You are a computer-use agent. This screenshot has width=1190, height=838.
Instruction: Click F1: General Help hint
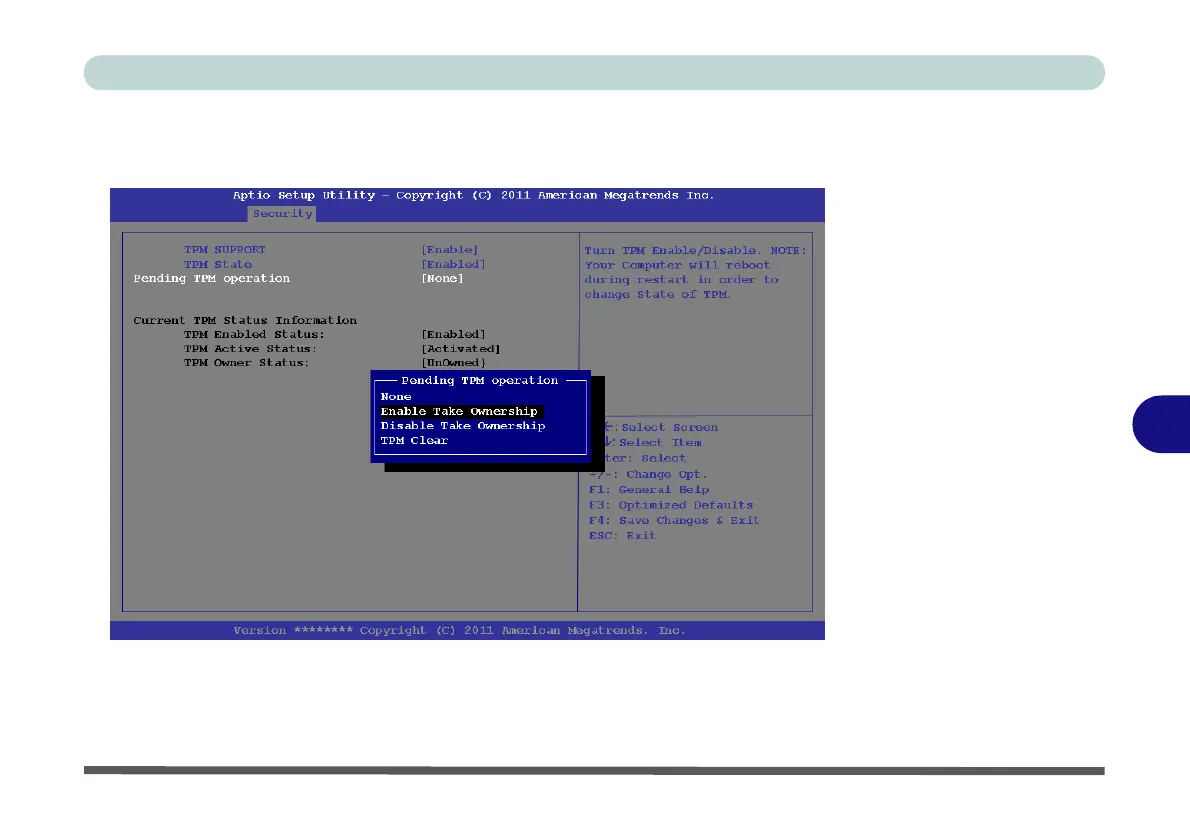coord(649,490)
